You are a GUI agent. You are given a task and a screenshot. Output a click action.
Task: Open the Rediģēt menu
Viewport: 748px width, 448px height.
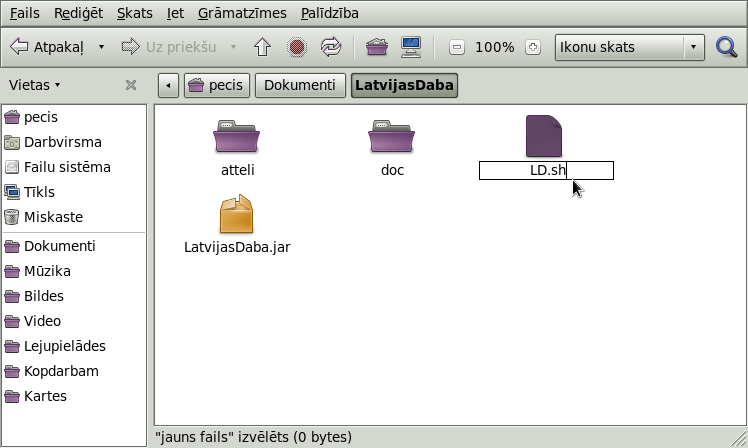click(x=78, y=13)
